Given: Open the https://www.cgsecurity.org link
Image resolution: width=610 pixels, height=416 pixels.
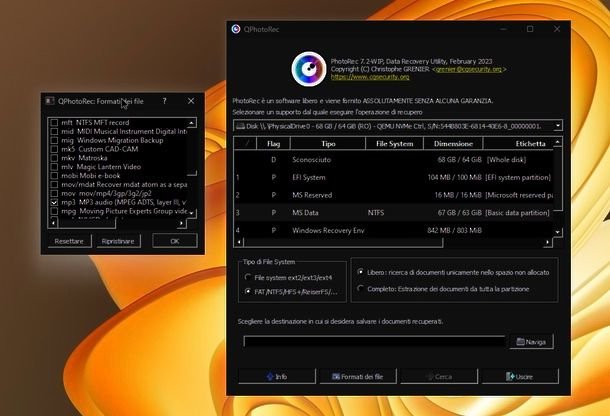Looking at the screenshot, I should click(x=370, y=77).
